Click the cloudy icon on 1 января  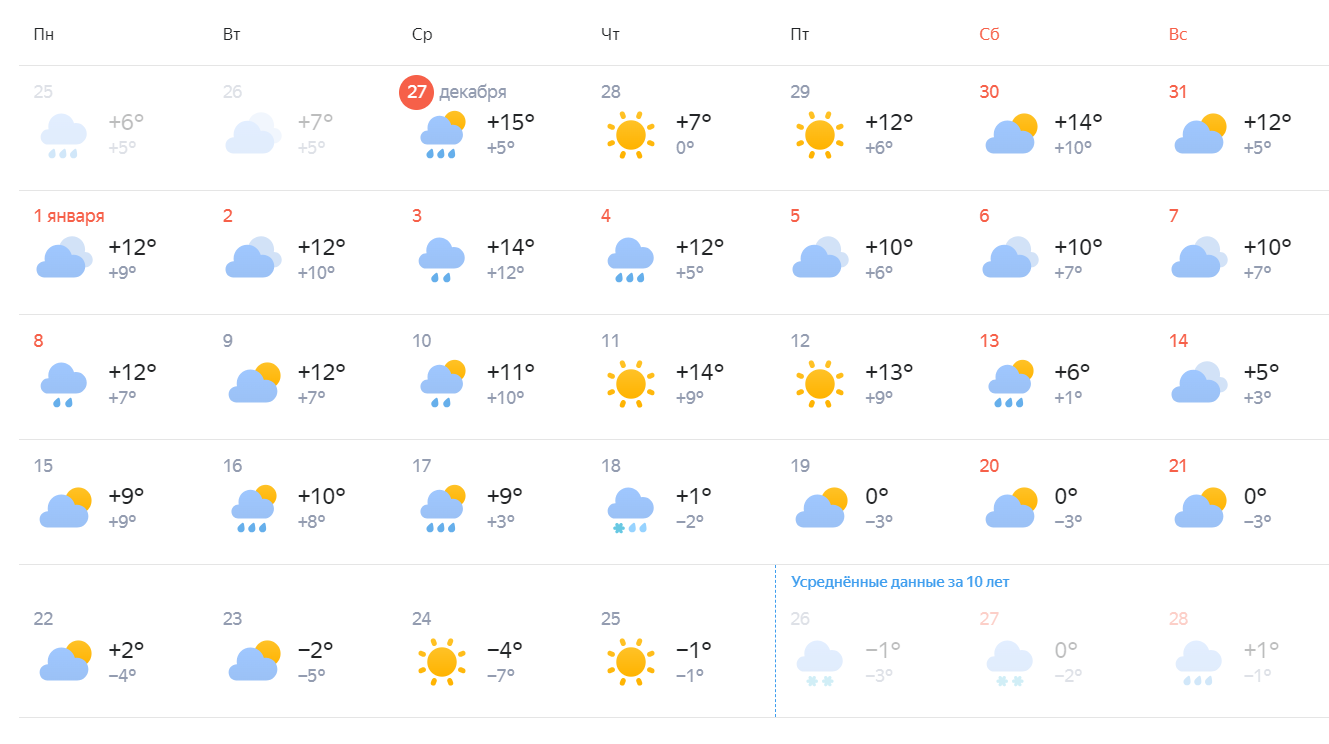point(63,258)
